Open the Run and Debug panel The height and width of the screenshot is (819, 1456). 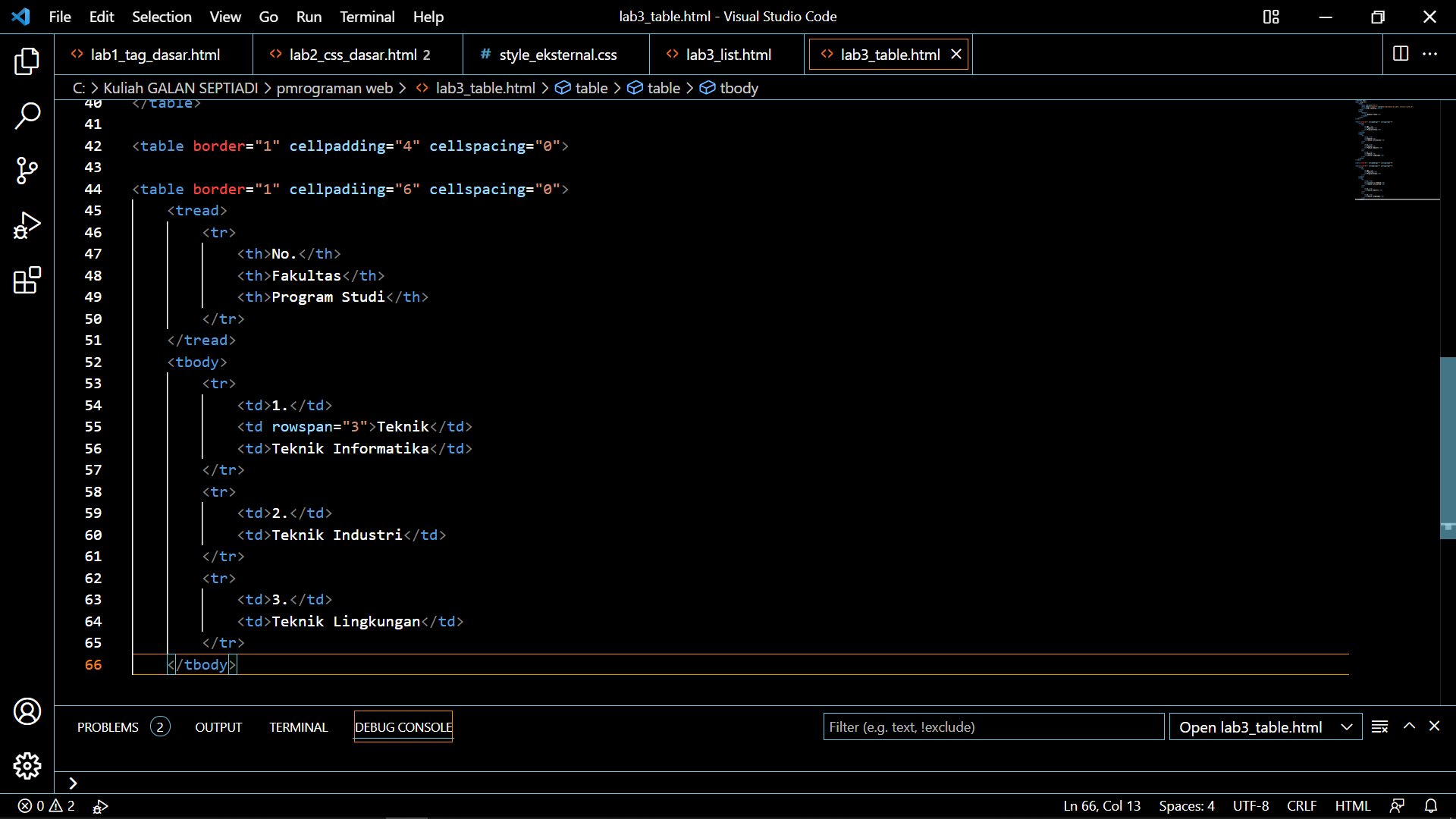27,225
